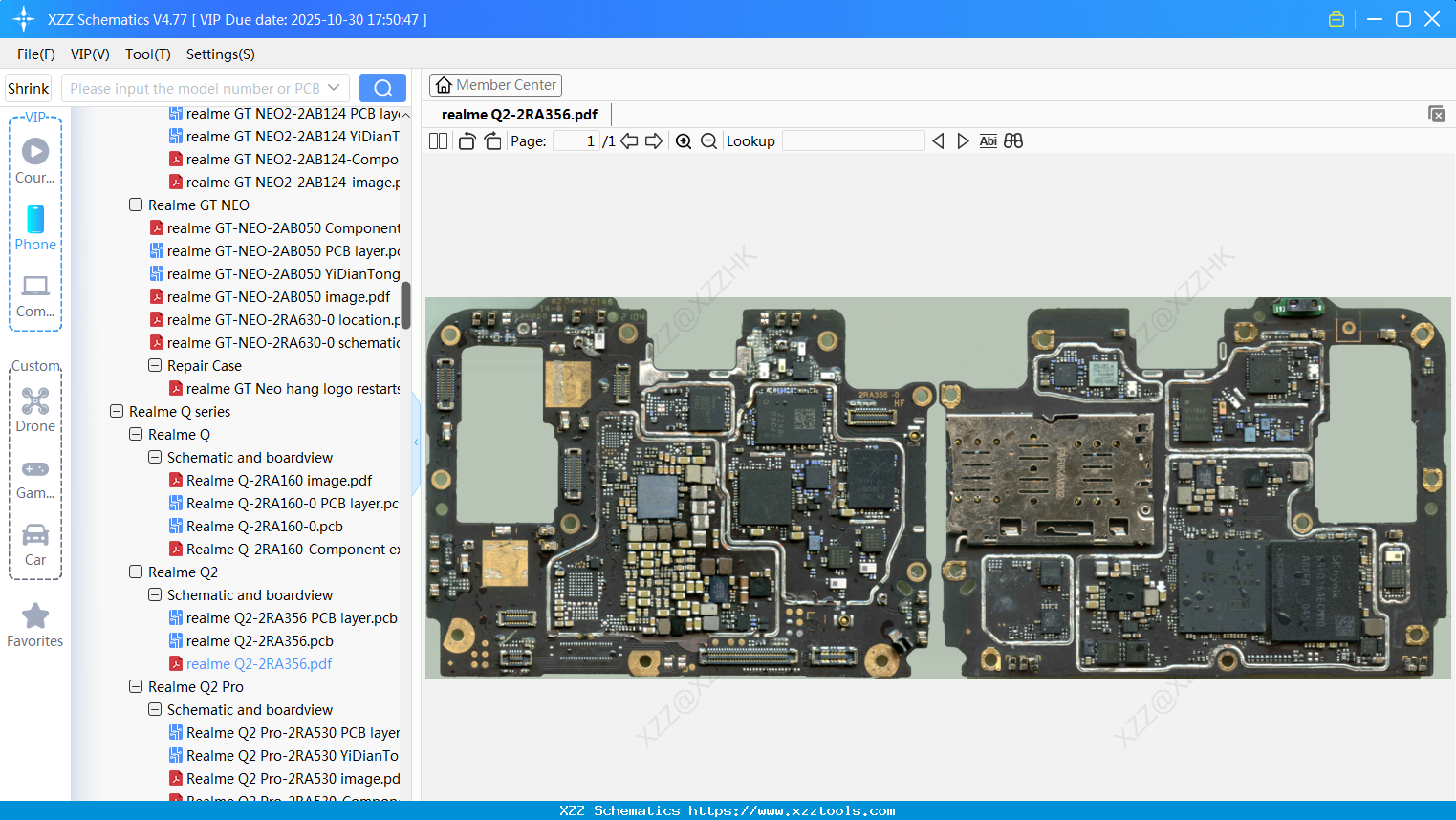Toggle the two-page layout view icon

tap(439, 141)
